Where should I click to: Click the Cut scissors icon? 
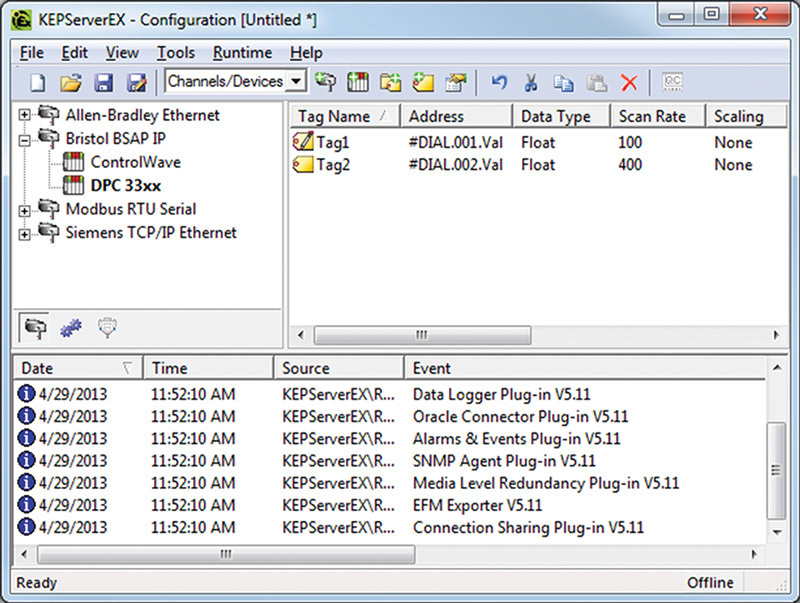[x=532, y=82]
